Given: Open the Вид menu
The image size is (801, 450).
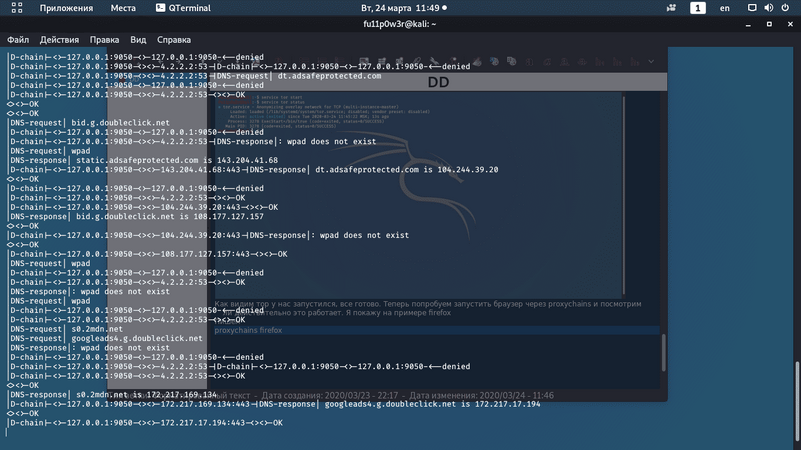Looking at the screenshot, I should coord(138,40).
